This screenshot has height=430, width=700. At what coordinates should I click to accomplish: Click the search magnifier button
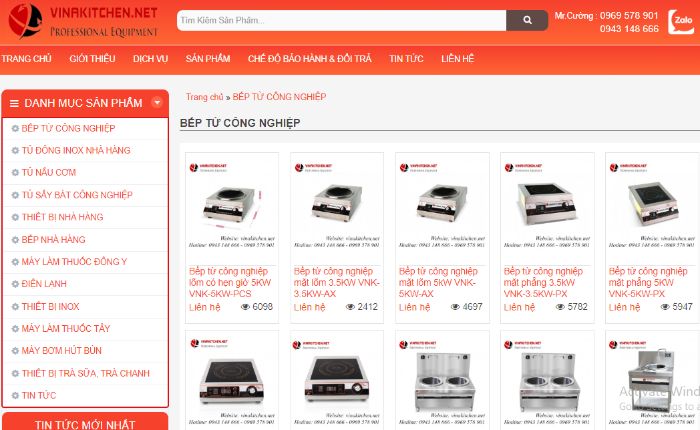click(x=527, y=20)
